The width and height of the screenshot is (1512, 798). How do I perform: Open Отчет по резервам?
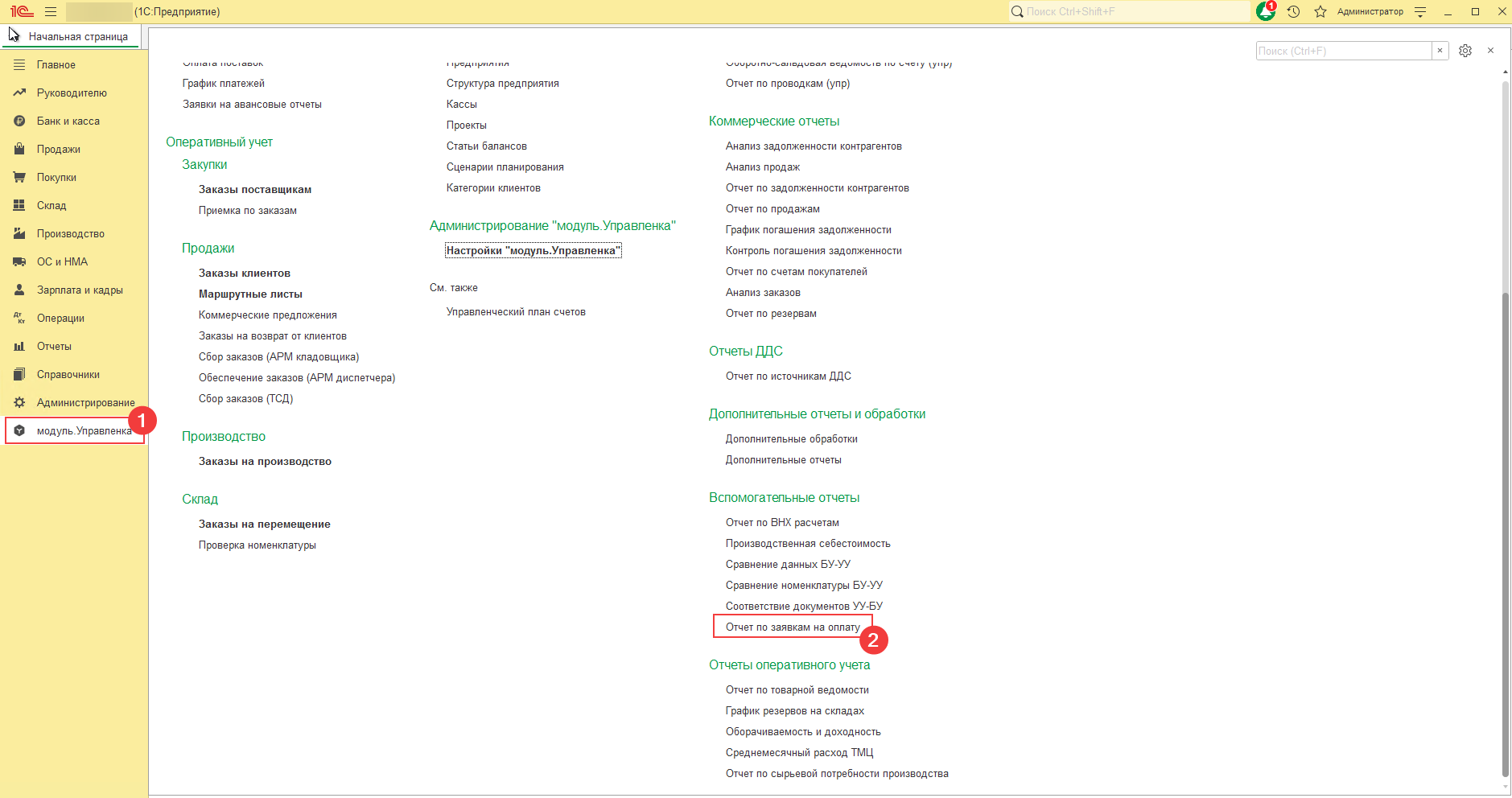point(771,314)
